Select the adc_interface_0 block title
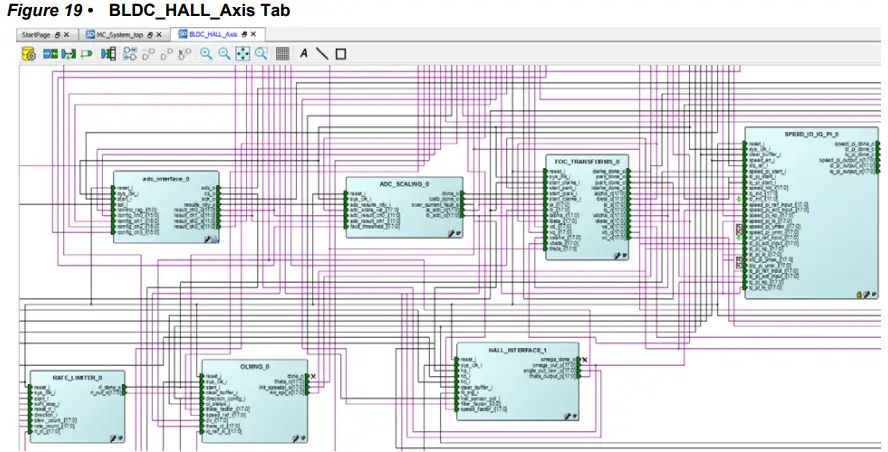The width and height of the screenshot is (888, 452). pos(166,179)
